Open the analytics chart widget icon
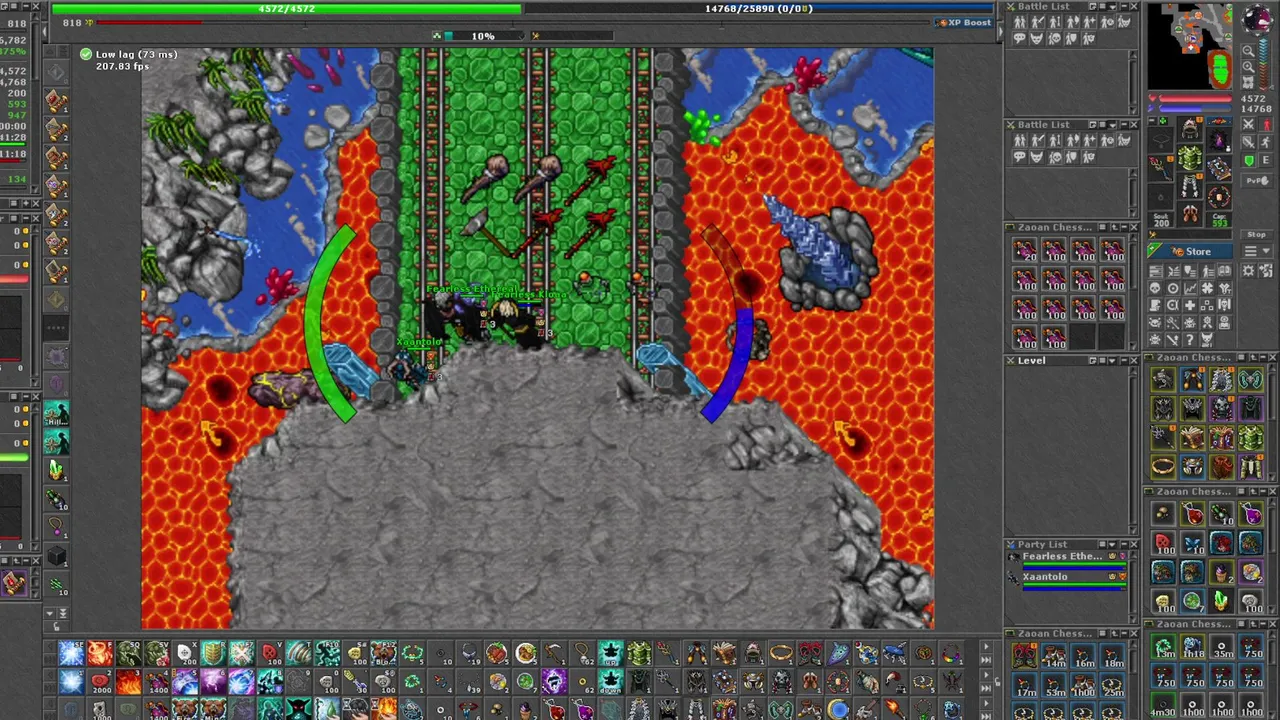 1190,288
